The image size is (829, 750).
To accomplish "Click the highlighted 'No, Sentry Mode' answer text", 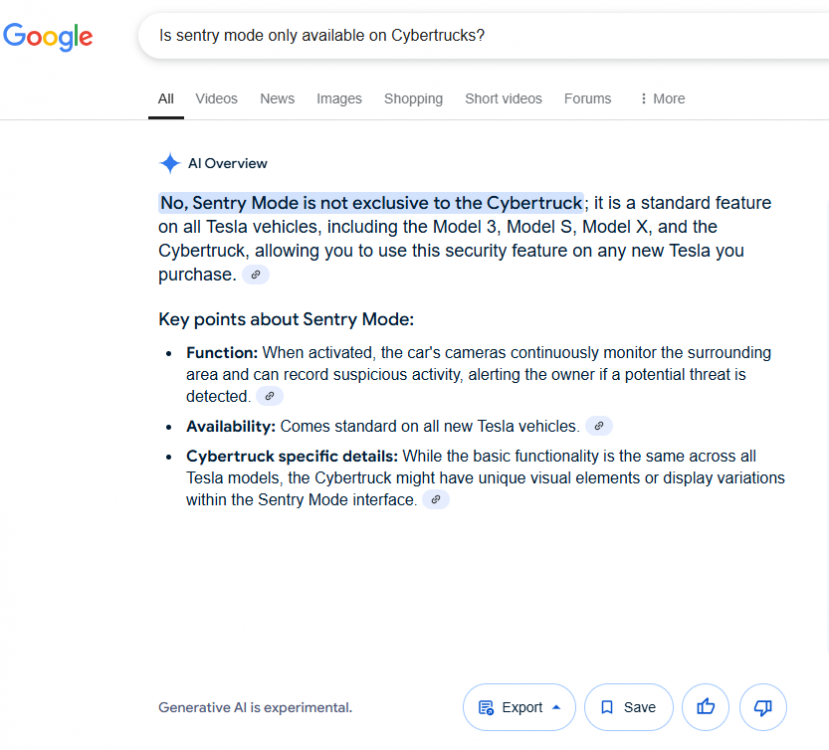I will tap(370, 203).
